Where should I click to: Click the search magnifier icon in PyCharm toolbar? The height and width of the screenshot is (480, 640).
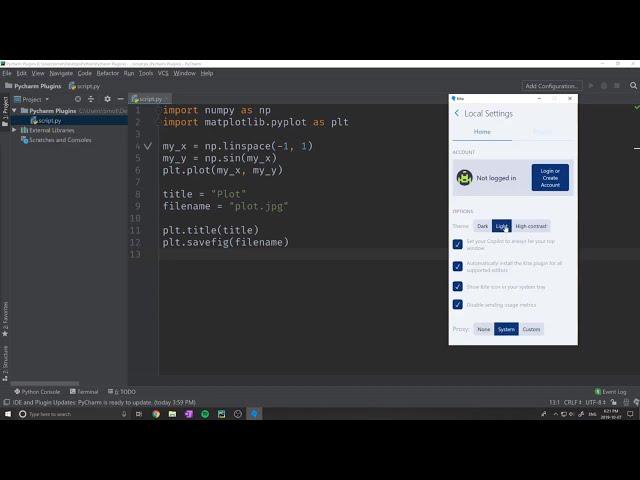click(631, 86)
